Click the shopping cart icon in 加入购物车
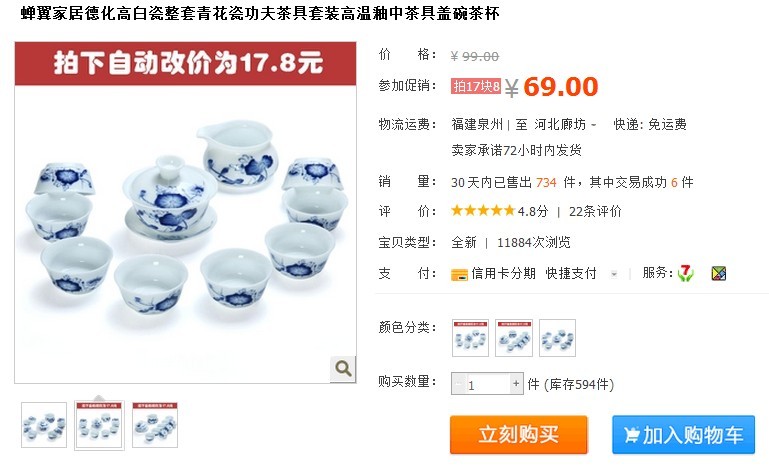This screenshot has width=769, height=467. click(631, 435)
